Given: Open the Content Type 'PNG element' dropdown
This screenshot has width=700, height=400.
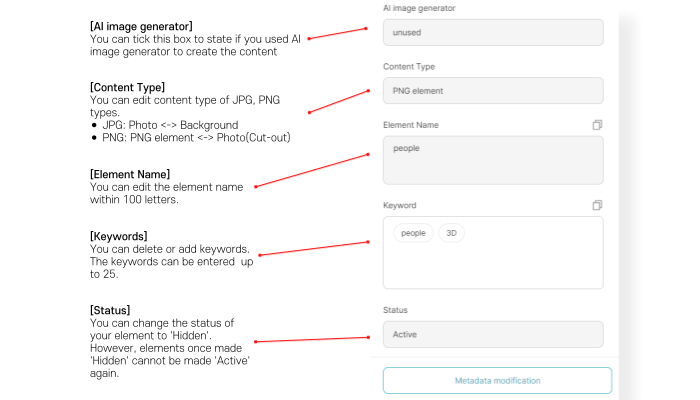Looking at the screenshot, I should pos(493,91).
